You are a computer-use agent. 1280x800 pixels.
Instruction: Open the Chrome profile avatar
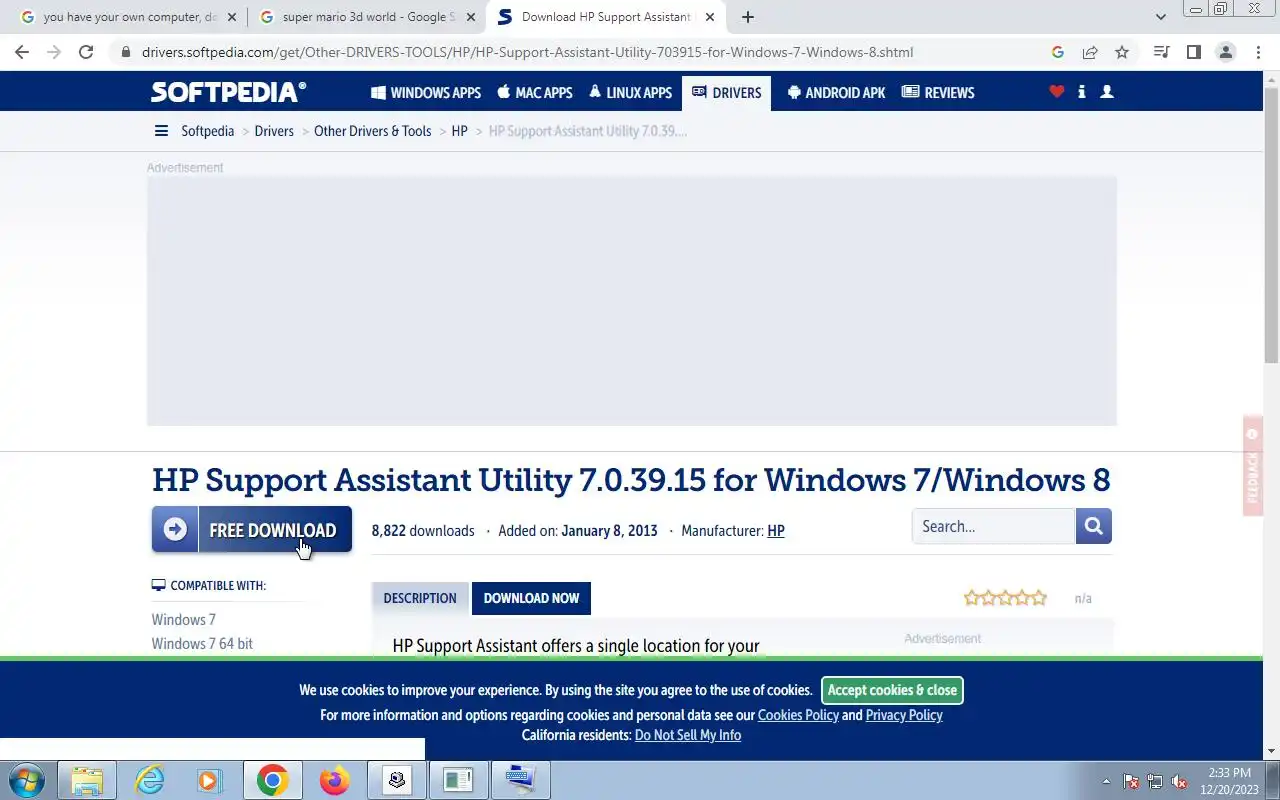(1226, 52)
